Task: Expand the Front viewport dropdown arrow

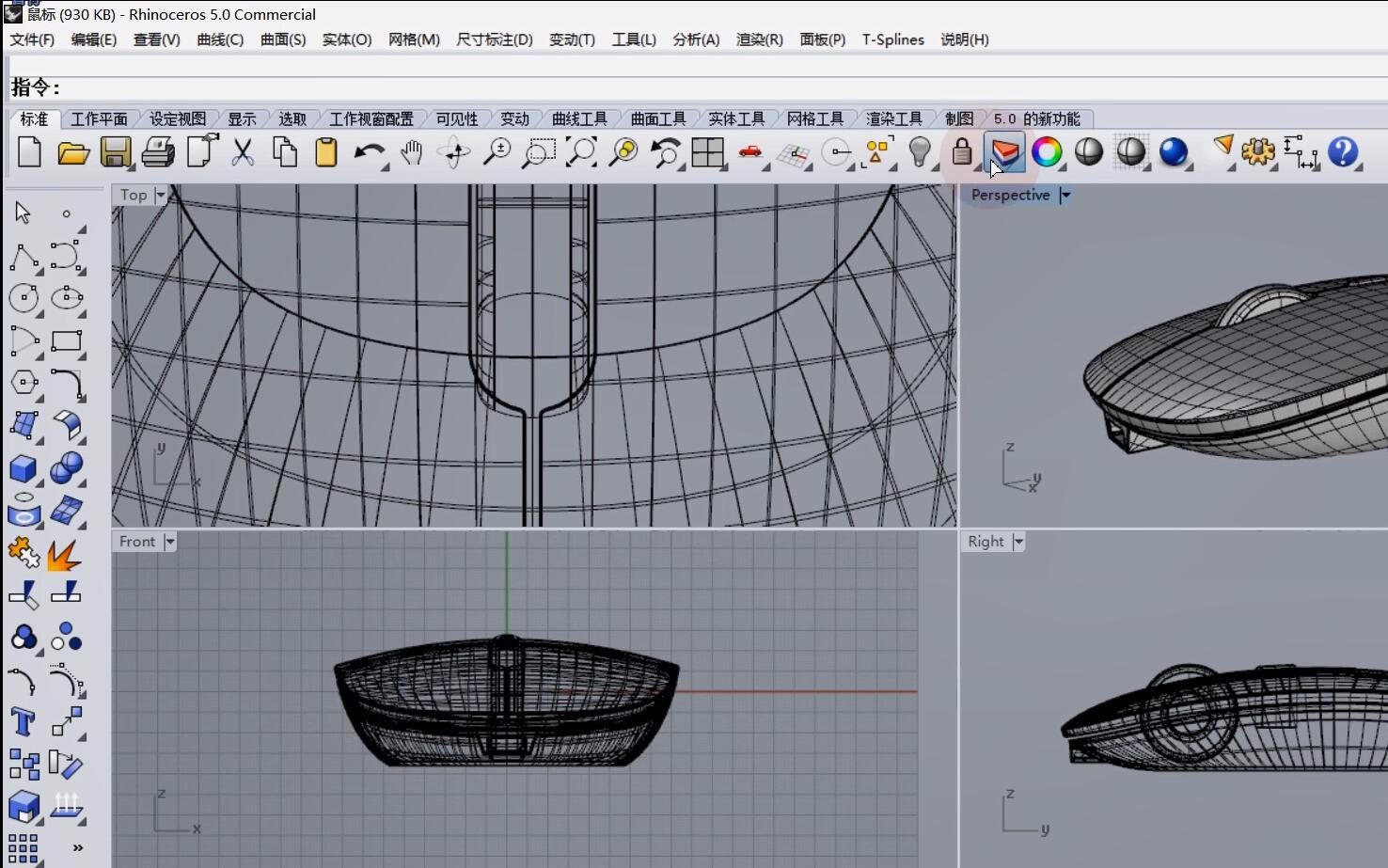Action: point(170,542)
